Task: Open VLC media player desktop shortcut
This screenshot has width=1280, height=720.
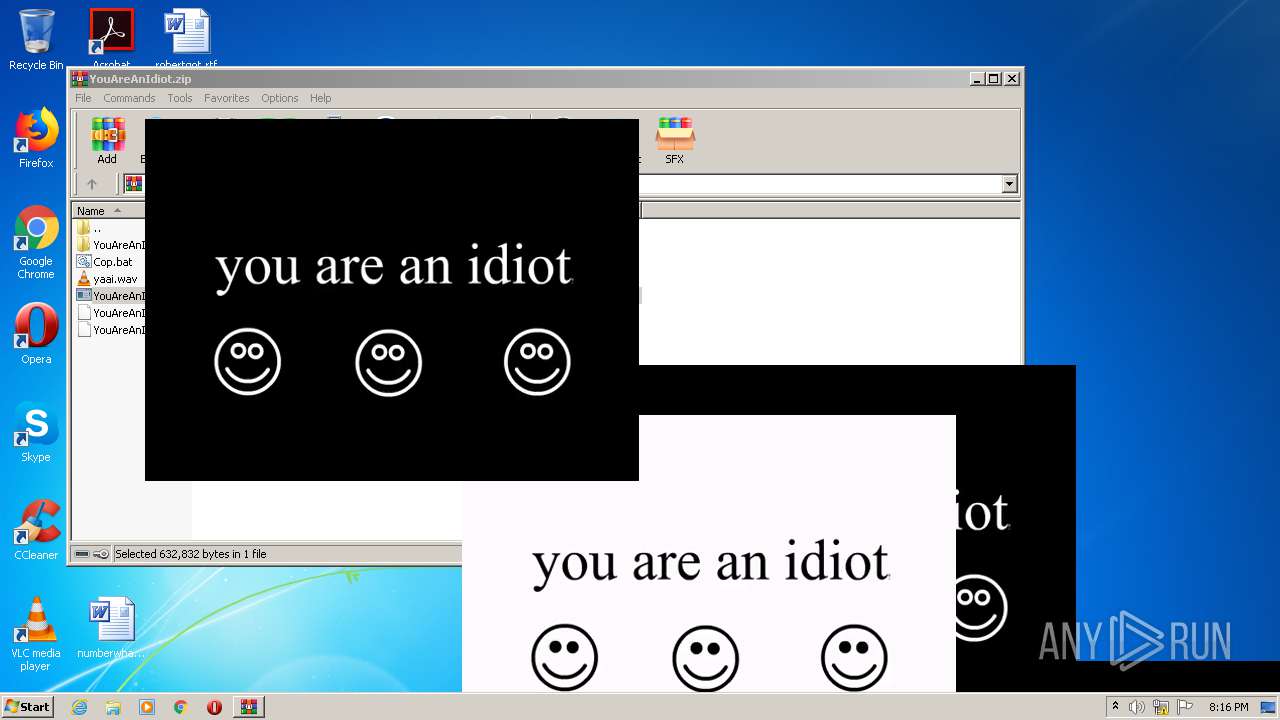Action: [x=36, y=634]
